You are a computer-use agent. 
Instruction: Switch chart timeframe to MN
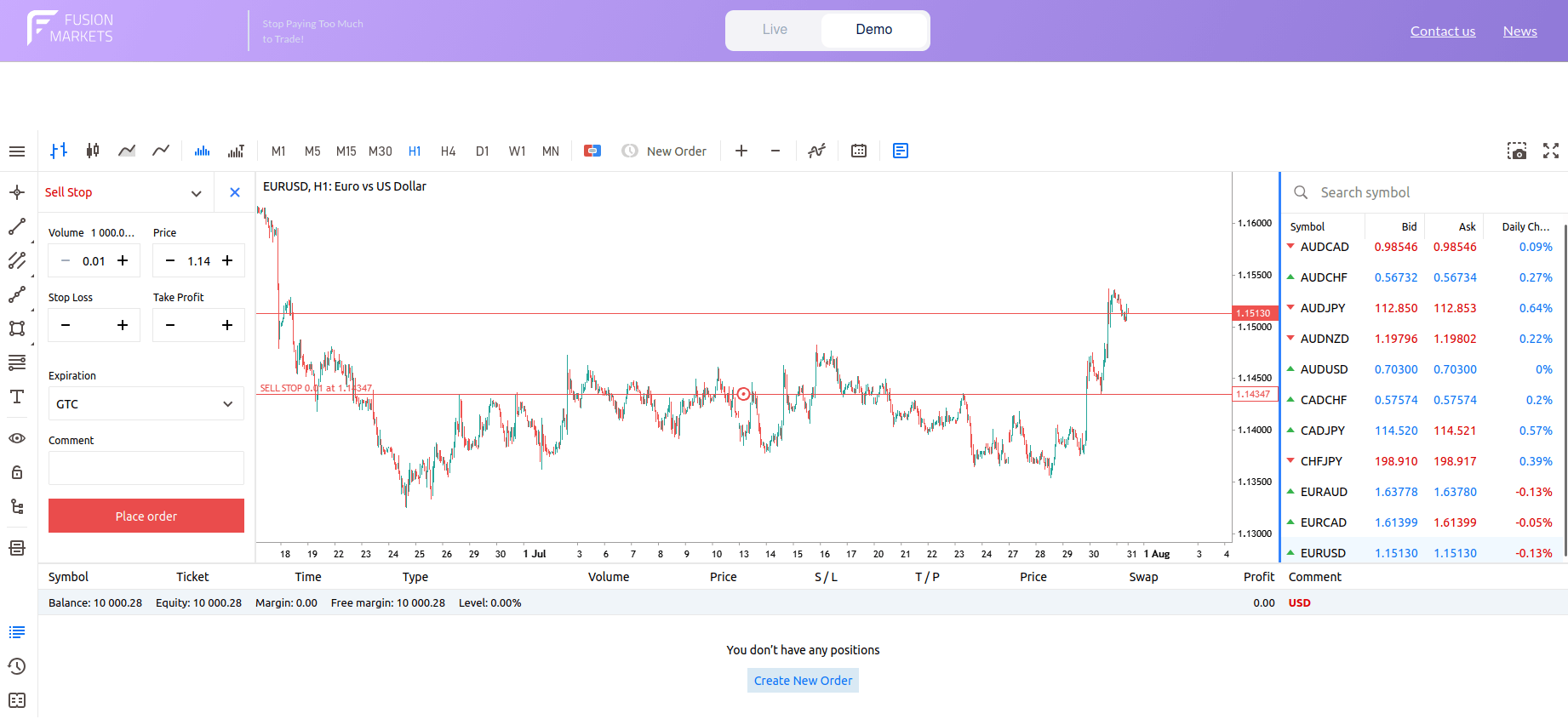tap(551, 151)
